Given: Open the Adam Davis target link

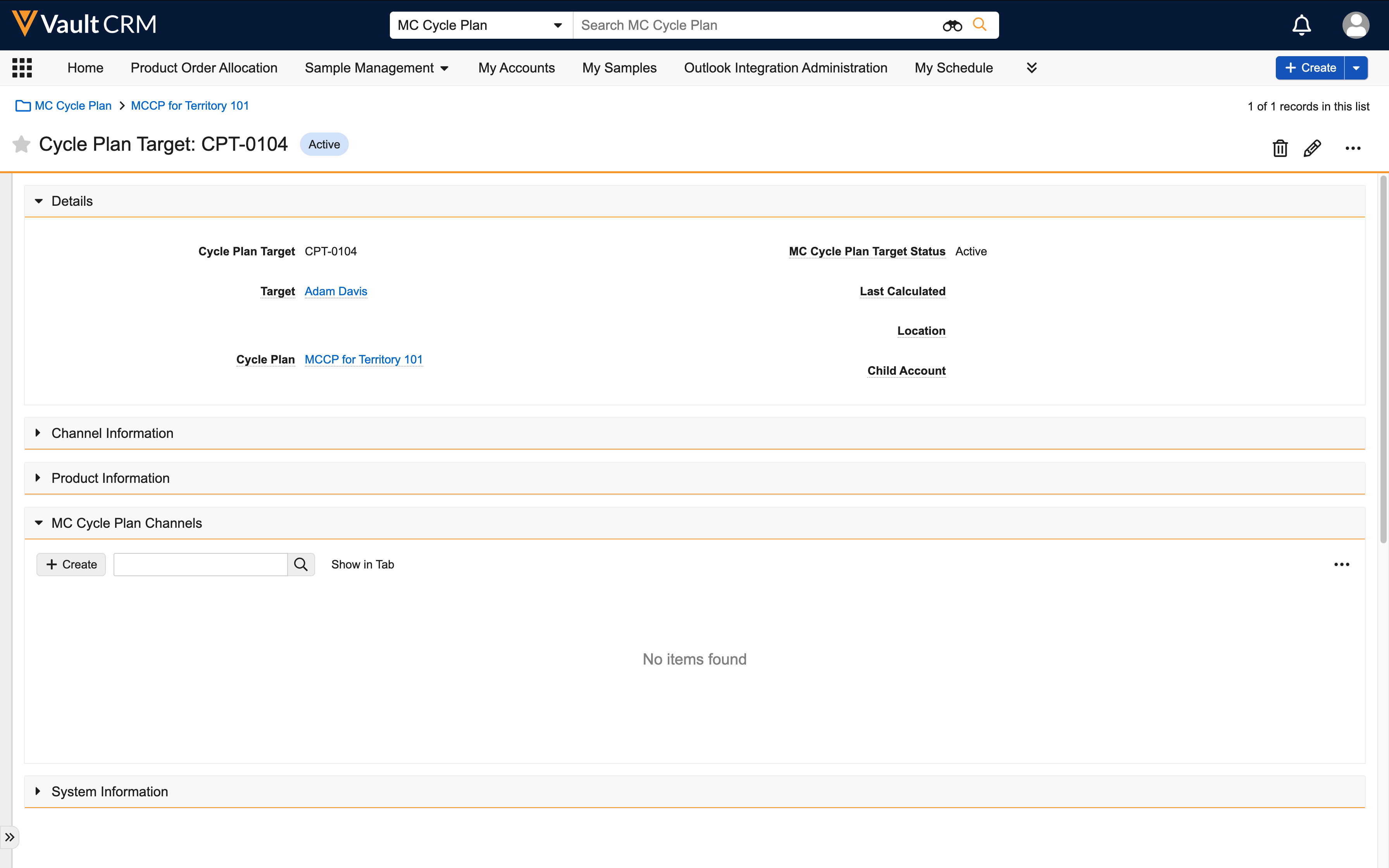Looking at the screenshot, I should point(336,291).
